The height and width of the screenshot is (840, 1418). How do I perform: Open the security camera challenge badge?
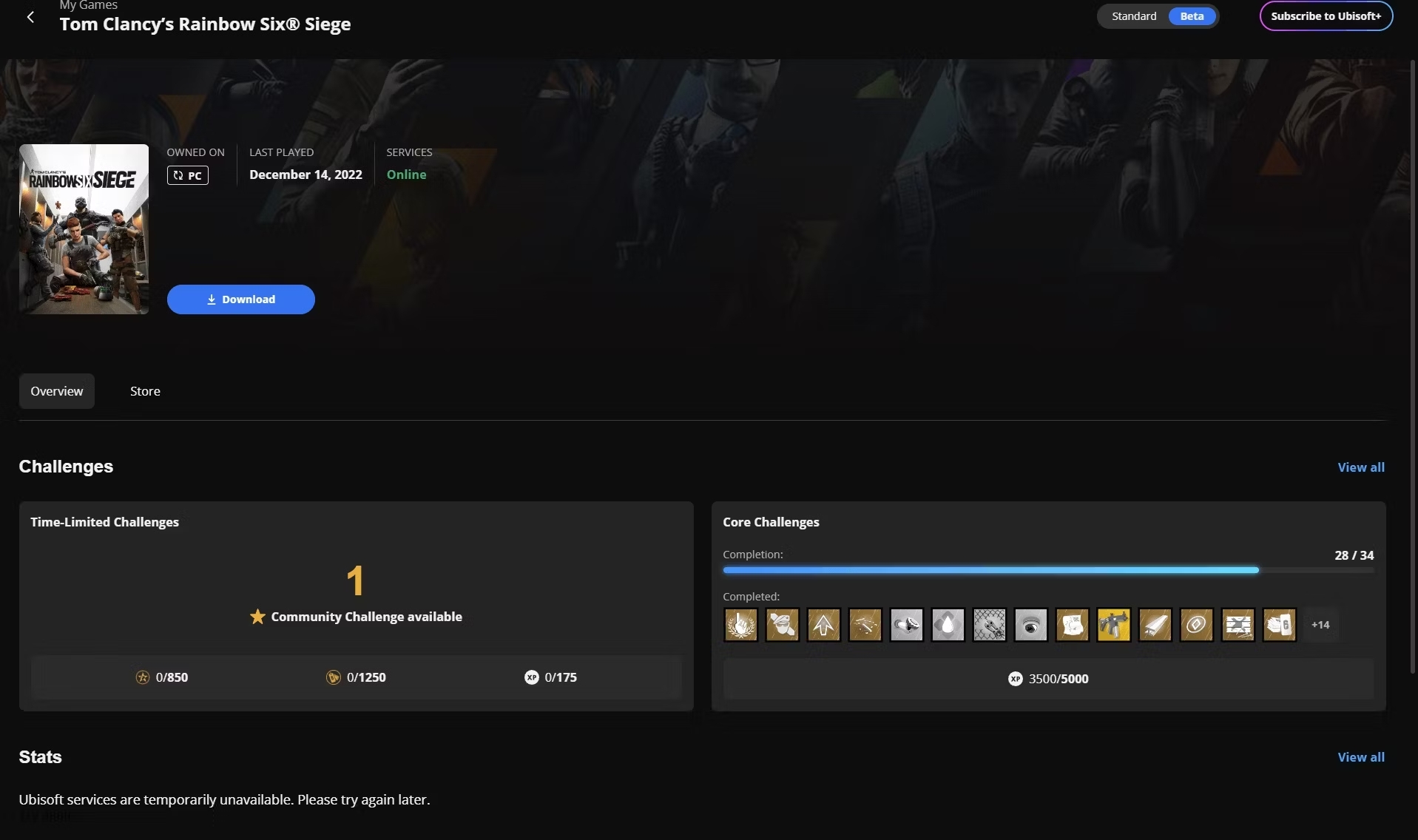coord(1030,626)
